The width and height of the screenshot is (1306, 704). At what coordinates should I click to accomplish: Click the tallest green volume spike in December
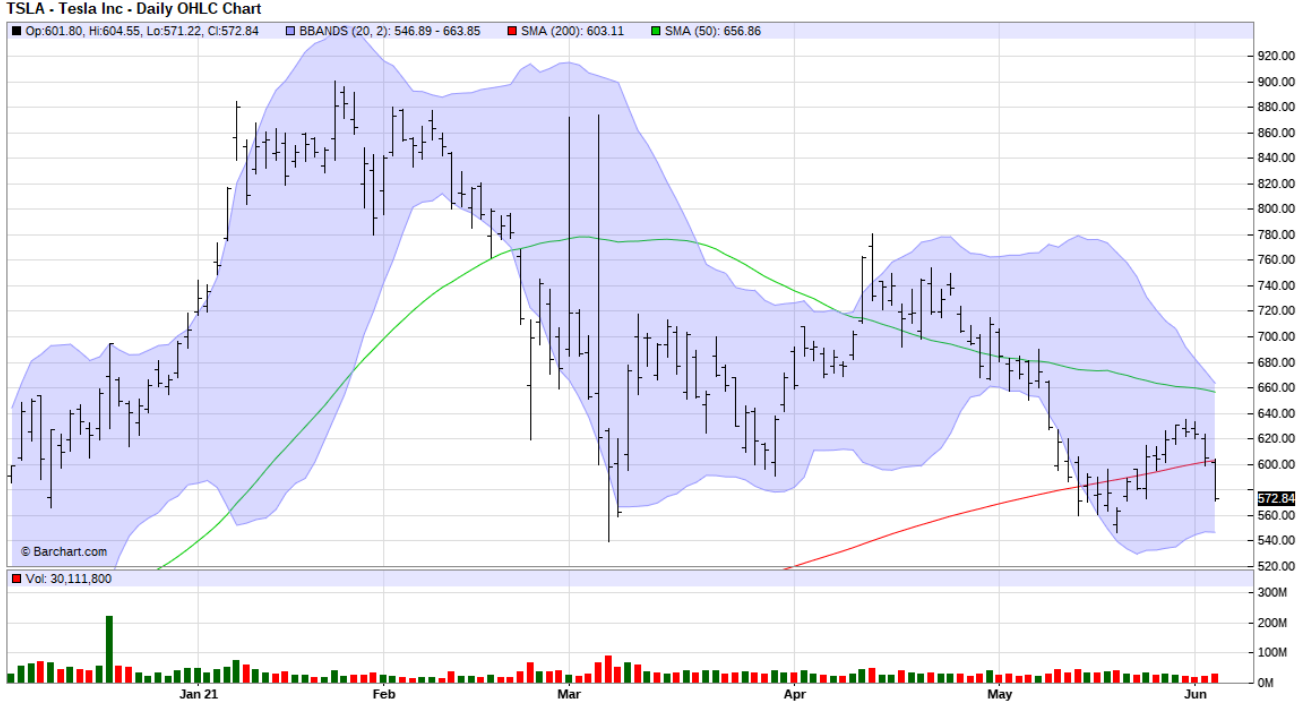(109, 649)
